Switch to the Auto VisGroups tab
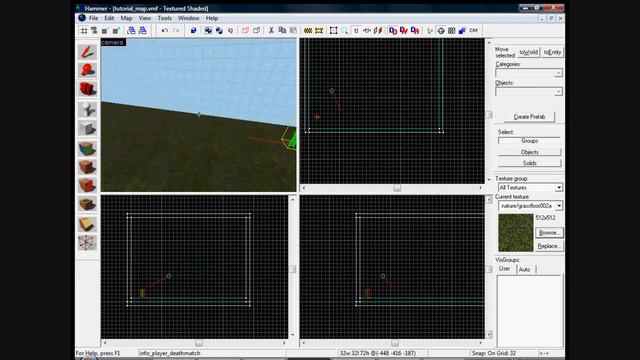Viewport: 640px width, 360px height. click(525, 269)
